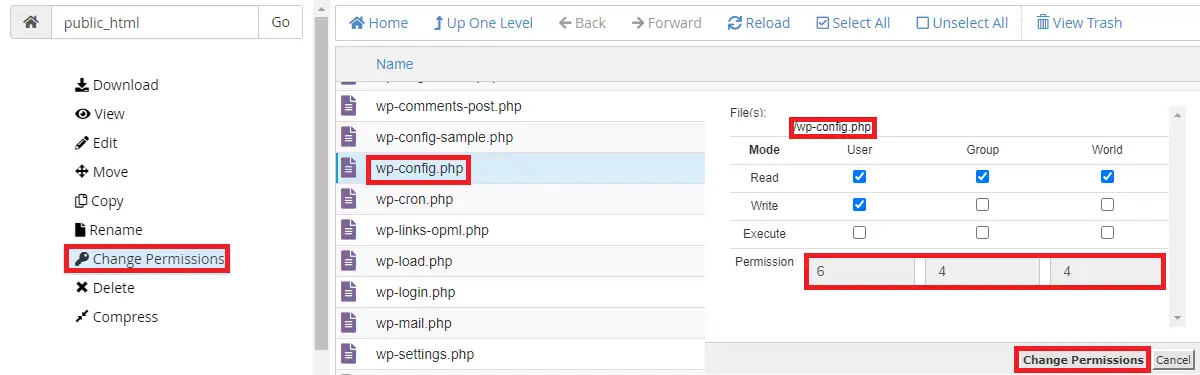Click the Cancel button
Screen dimensions: 1200x375
1173,360
